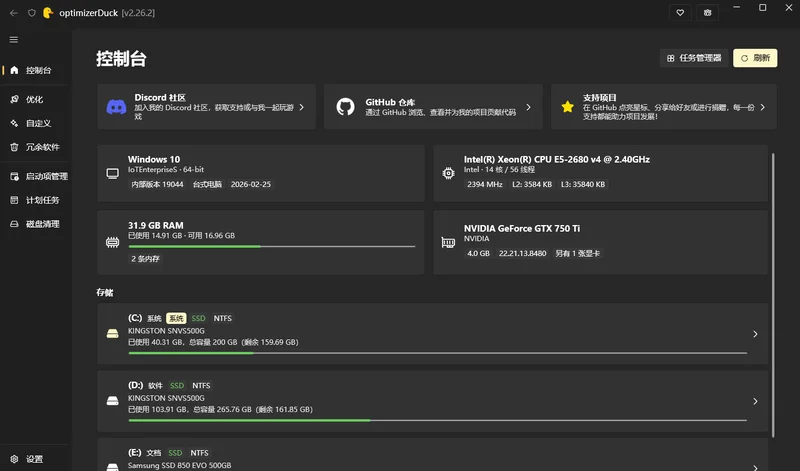Click the 任务管理器 button
The image size is (800, 471).
(694, 58)
